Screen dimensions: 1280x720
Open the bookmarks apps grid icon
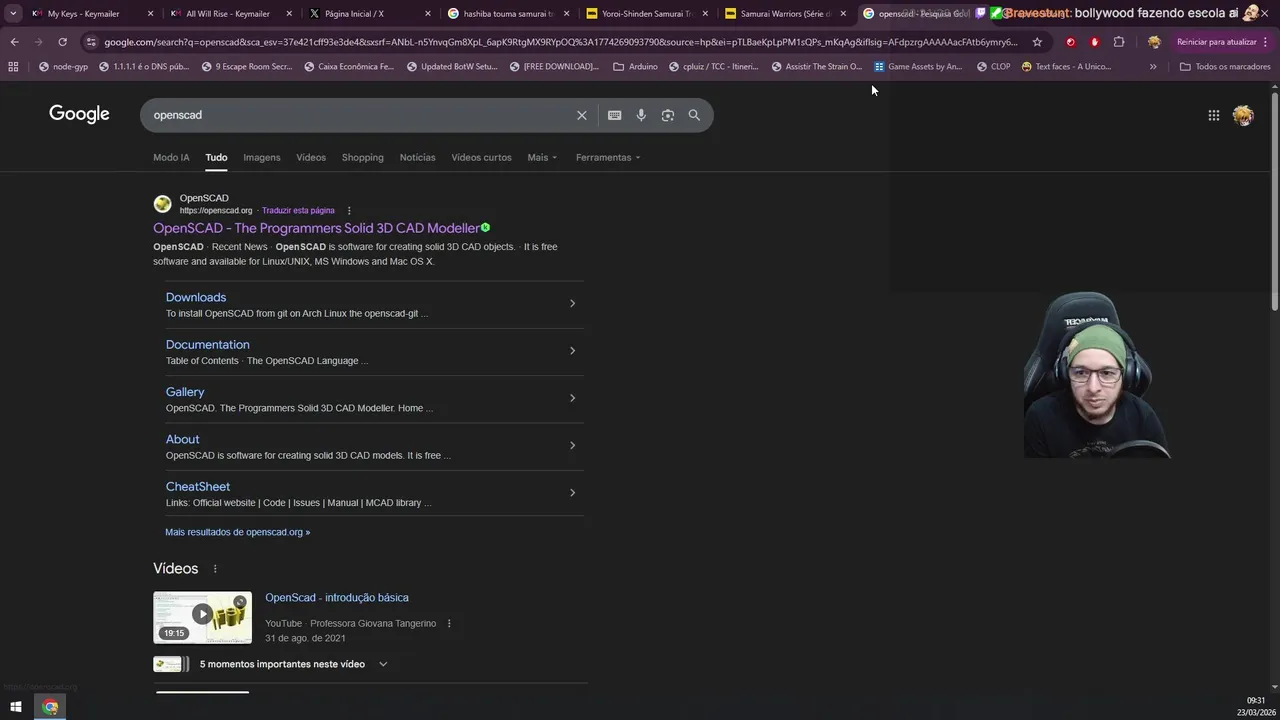click(13, 66)
